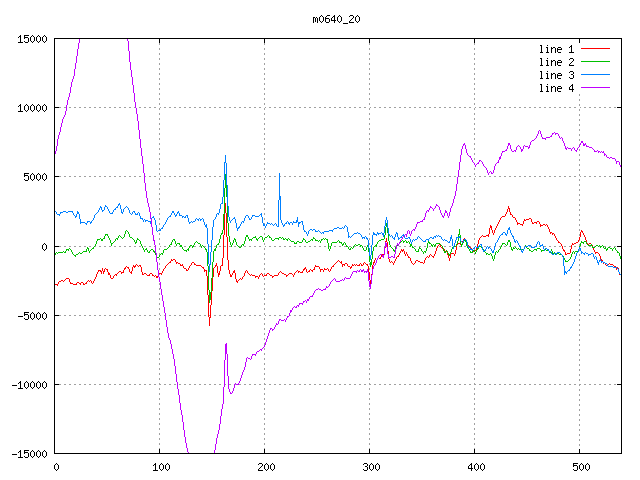Click the x-axis label 0 at origin
The width and height of the screenshot is (640, 480).
pos(56,467)
